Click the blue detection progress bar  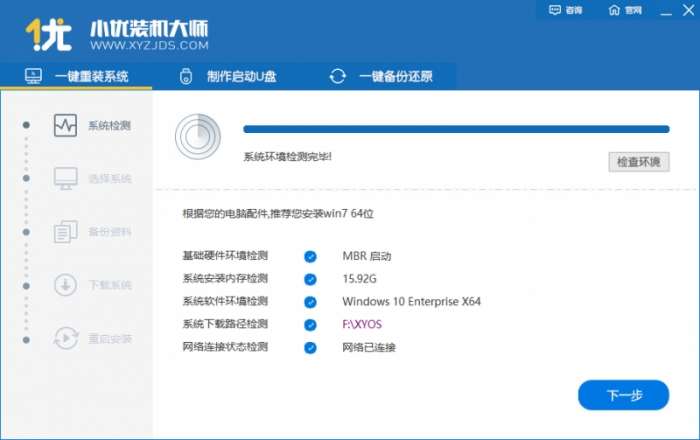click(456, 129)
